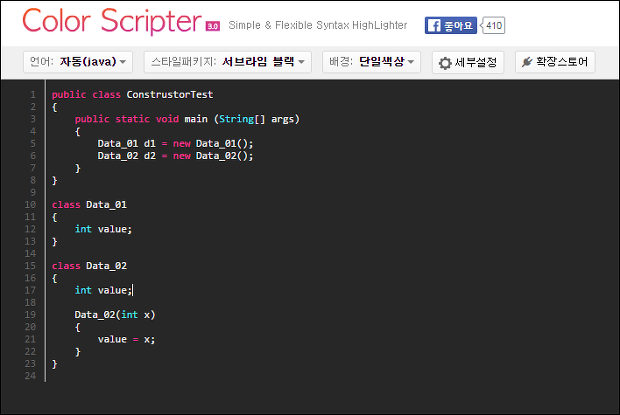Click the class Data_02 declaration on line 15
The height and width of the screenshot is (415, 620).
(89, 266)
